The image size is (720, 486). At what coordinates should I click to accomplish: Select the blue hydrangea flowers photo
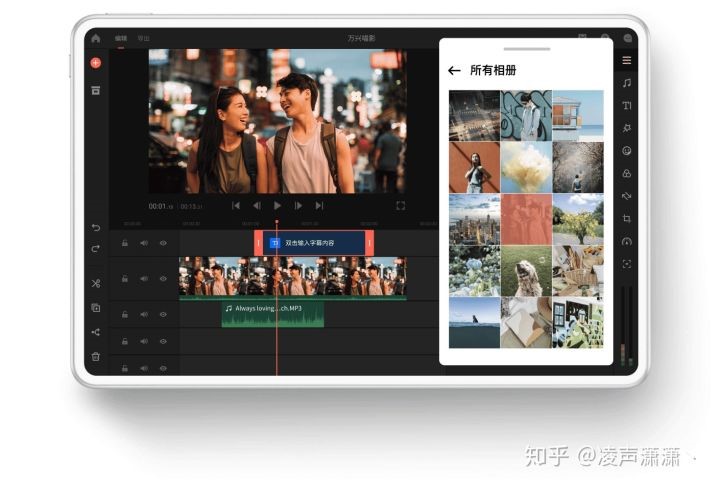point(474,271)
